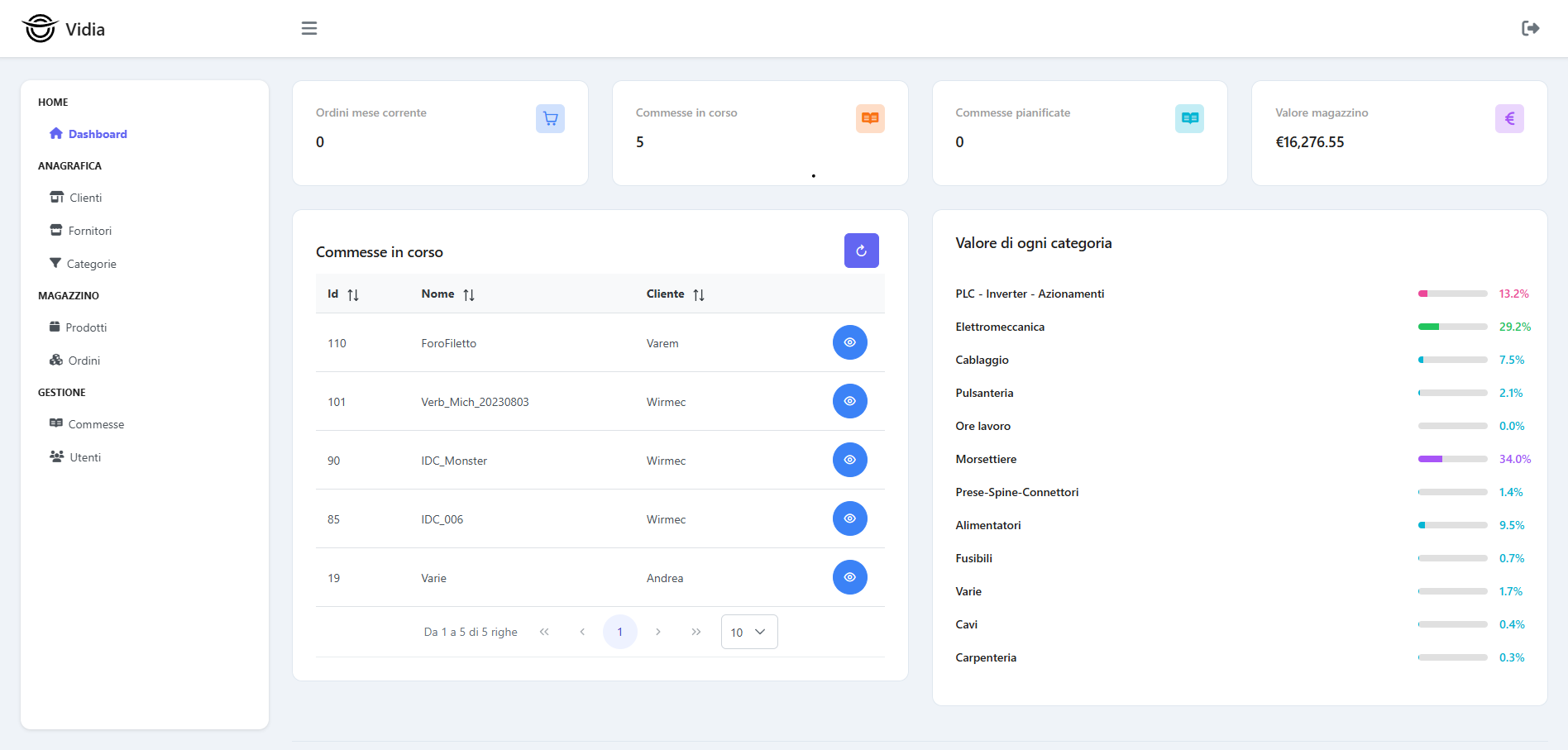Refresh the Commesse in corso table

(x=861, y=251)
